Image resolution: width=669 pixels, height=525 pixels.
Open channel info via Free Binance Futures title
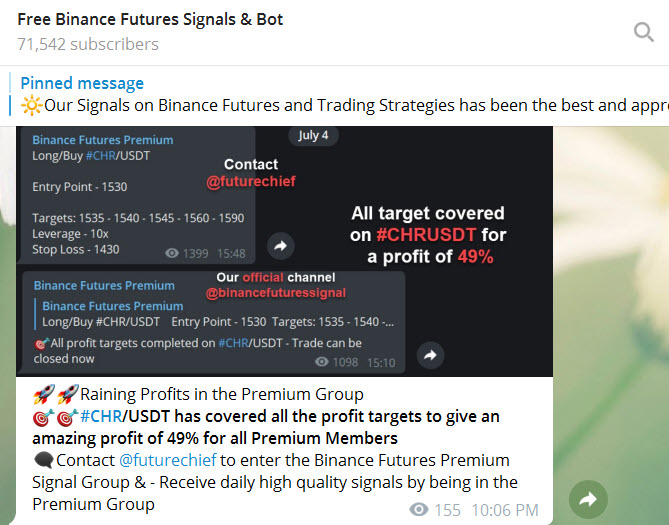[x=150, y=20]
